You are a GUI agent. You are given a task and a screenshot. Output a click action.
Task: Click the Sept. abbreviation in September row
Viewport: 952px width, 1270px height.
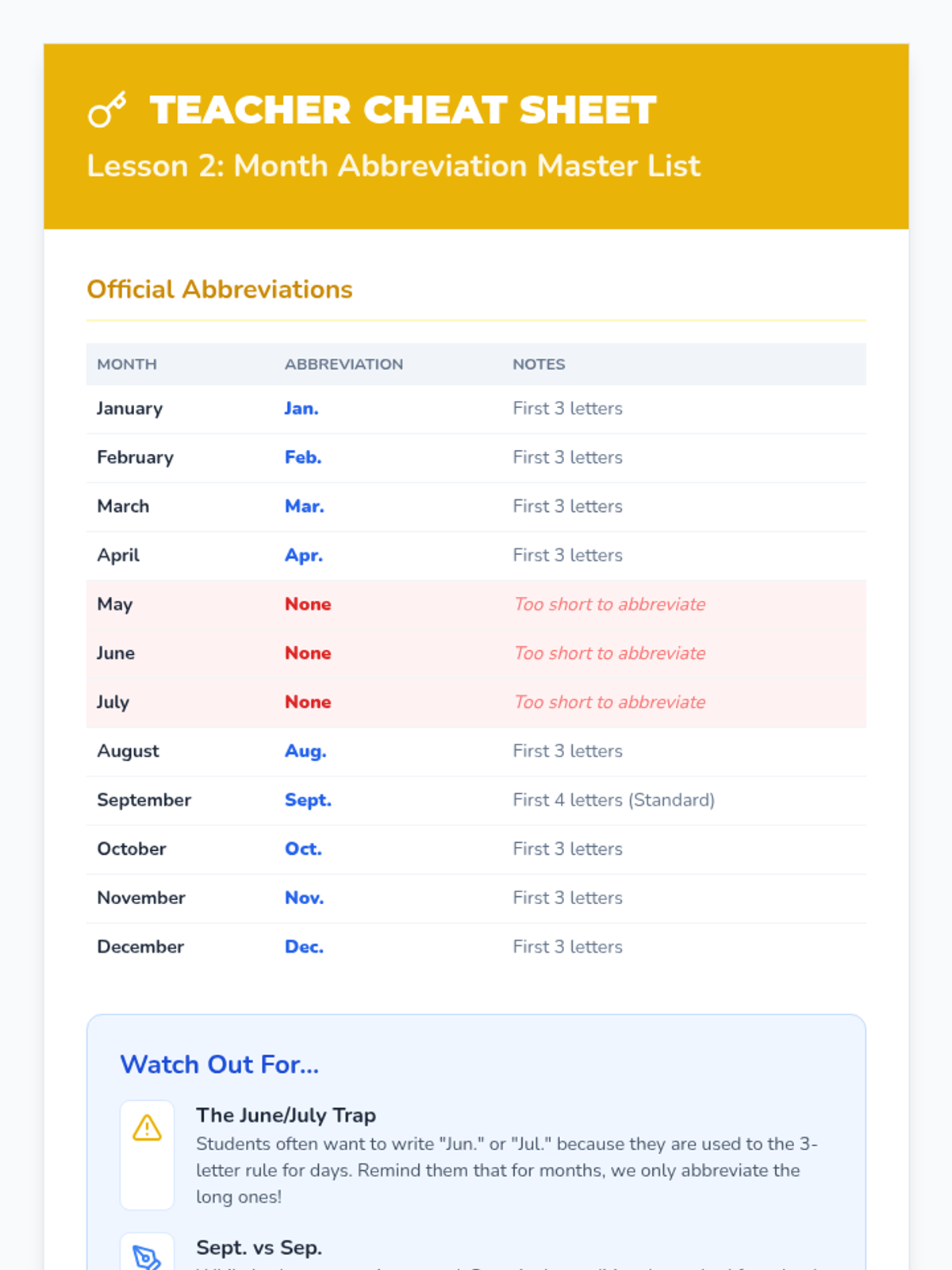click(x=308, y=800)
